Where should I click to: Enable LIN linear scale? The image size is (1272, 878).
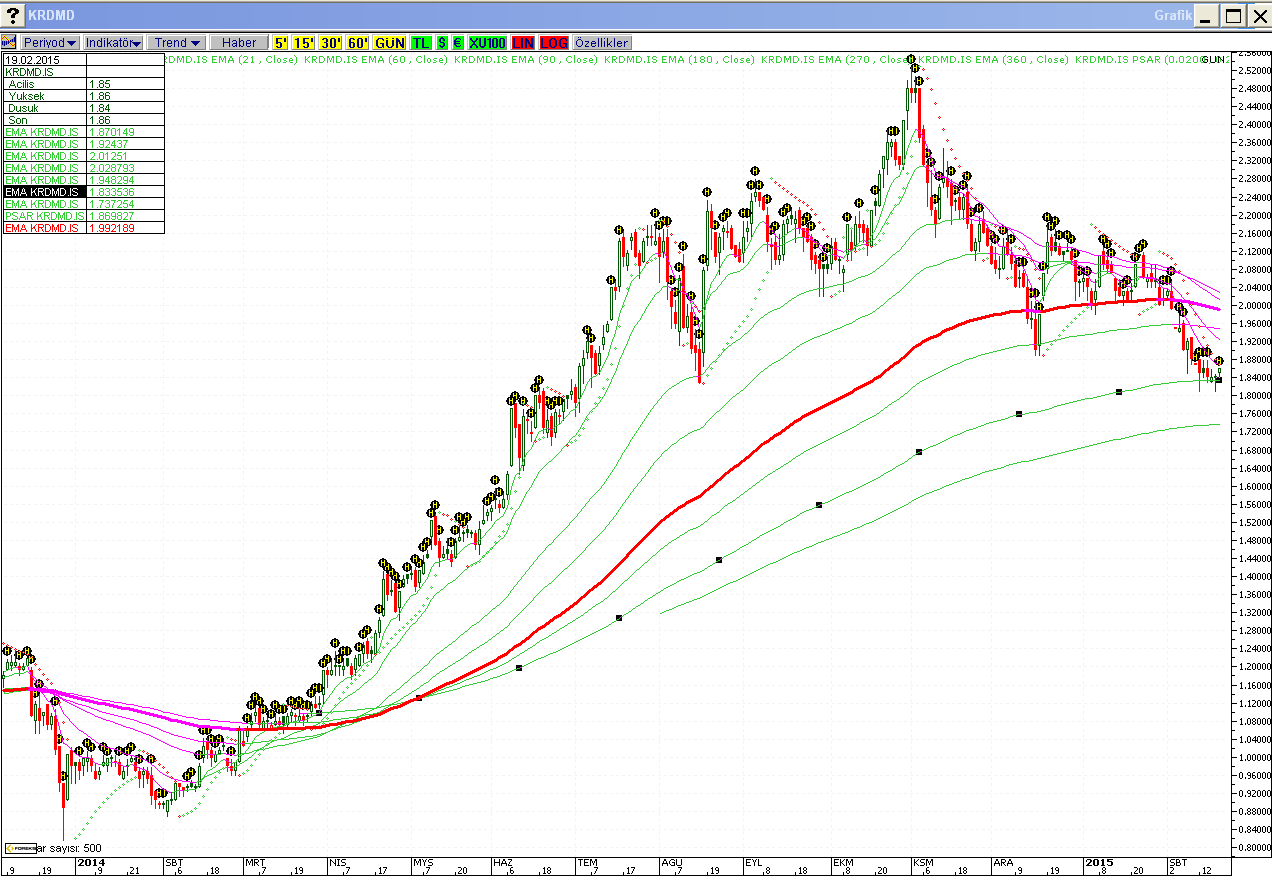(x=523, y=43)
